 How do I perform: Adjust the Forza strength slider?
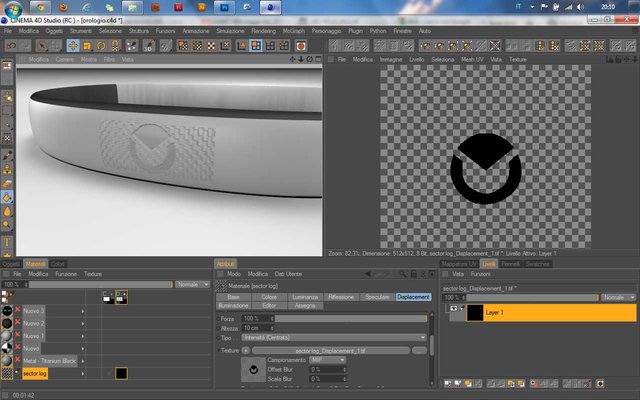point(351,318)
